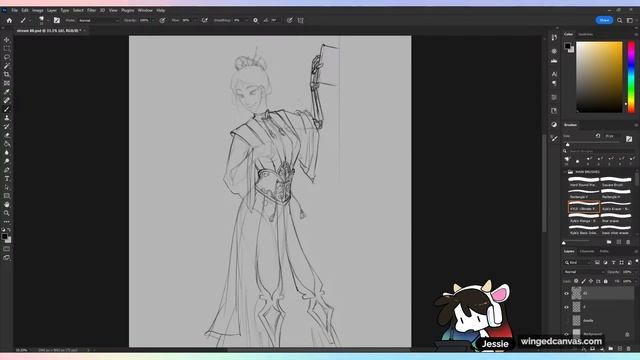
Task: Select the Hard Round brush preset
Action: click(584, 182)
